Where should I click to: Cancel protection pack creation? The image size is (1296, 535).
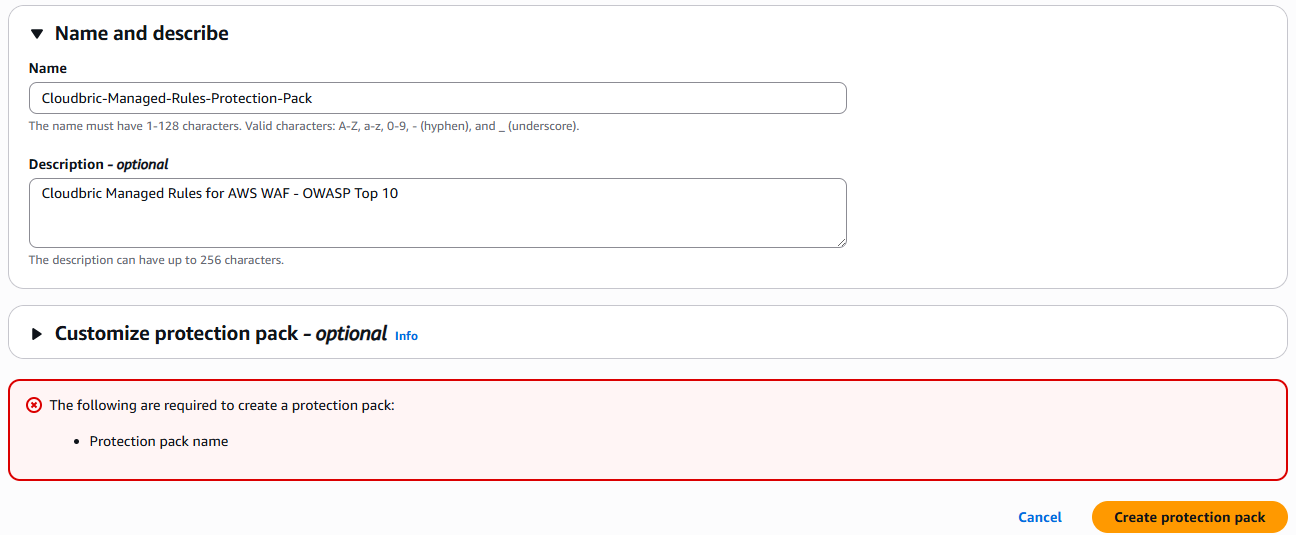point(1040,517)
